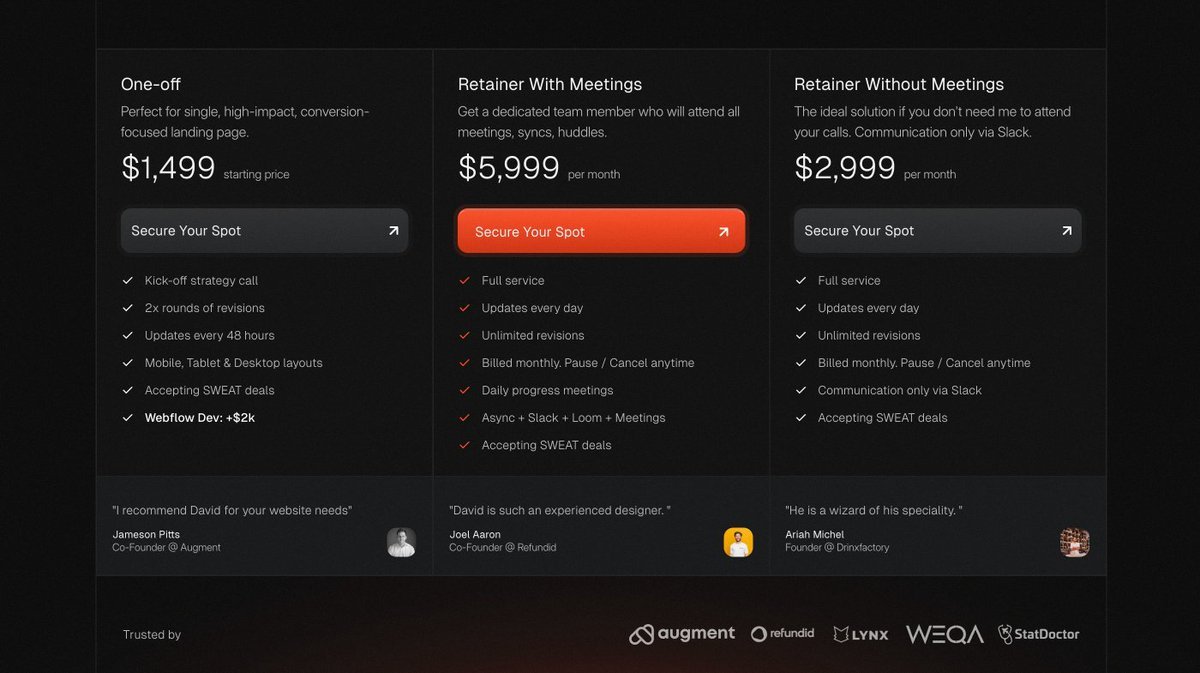This screenshot has width=1200, height=673.
Task: Click Webflow Dev: +$2k add-on item
Action: click(199, 418)
